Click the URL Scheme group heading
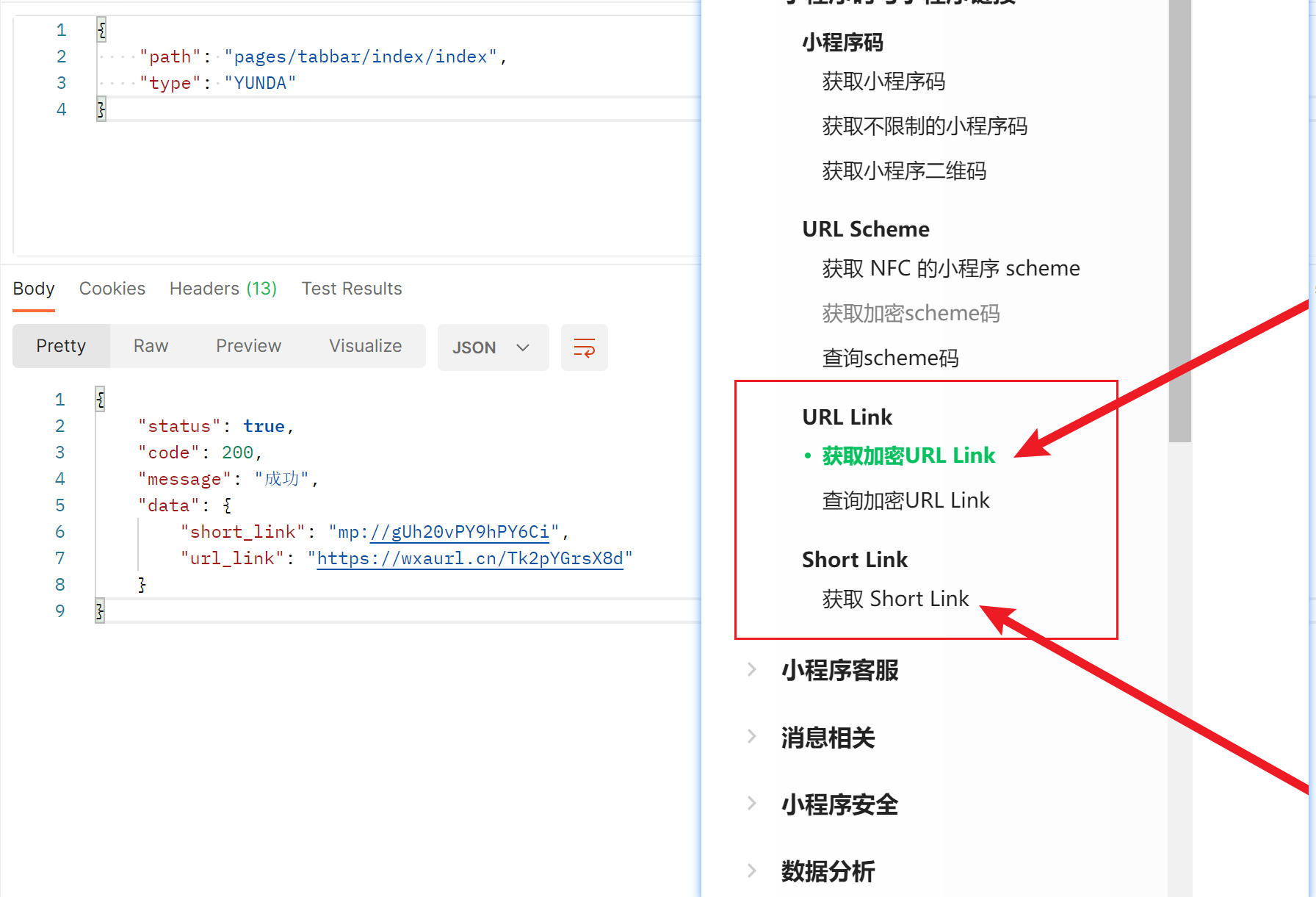This screenshot has height=897, width=1316. click(x=866, y=229)
